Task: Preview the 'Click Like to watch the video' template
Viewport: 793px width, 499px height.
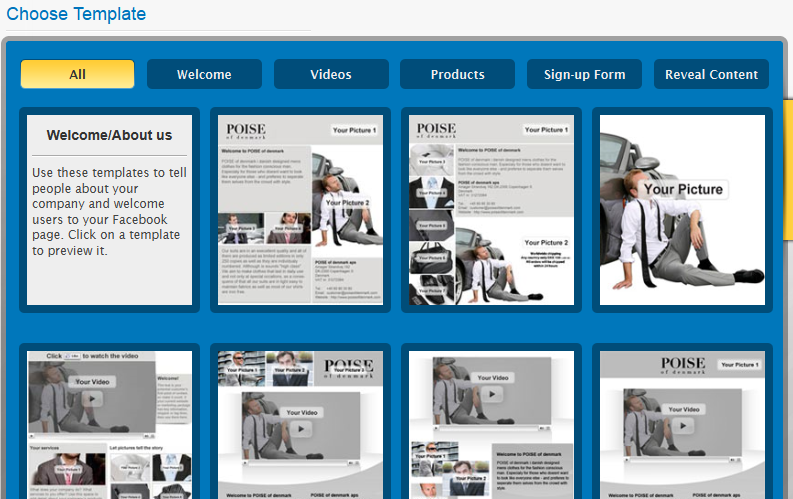Action: point(109,425)
